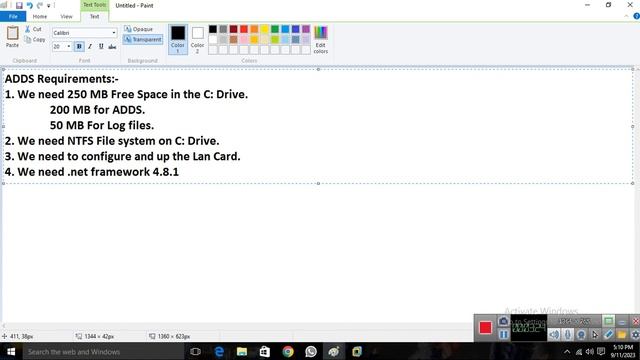The image size is (640, 360).
Task: Pick the yellow color swatch
Action: click(264, 29)
